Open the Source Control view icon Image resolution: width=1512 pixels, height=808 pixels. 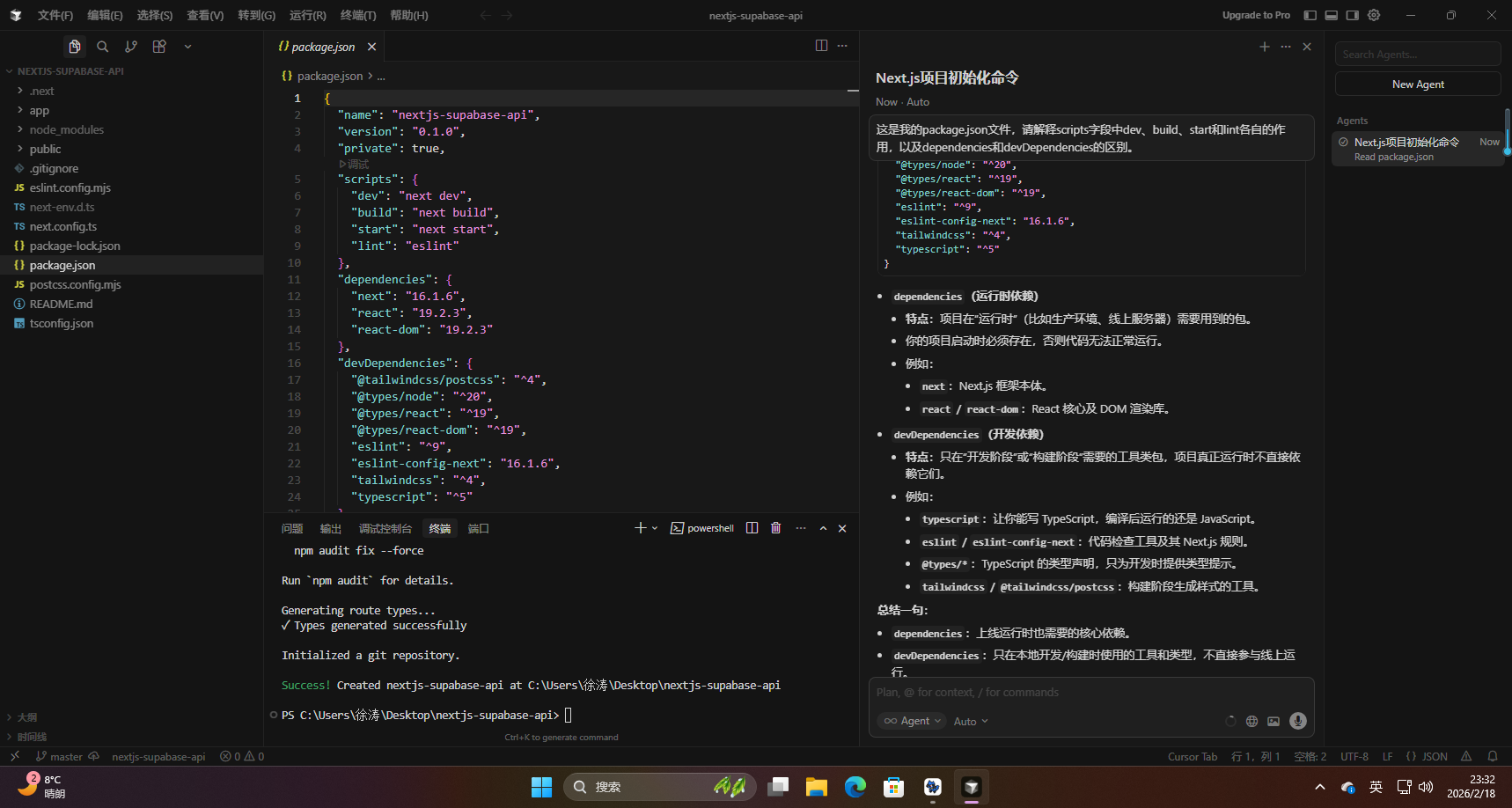tap(131, 47)
